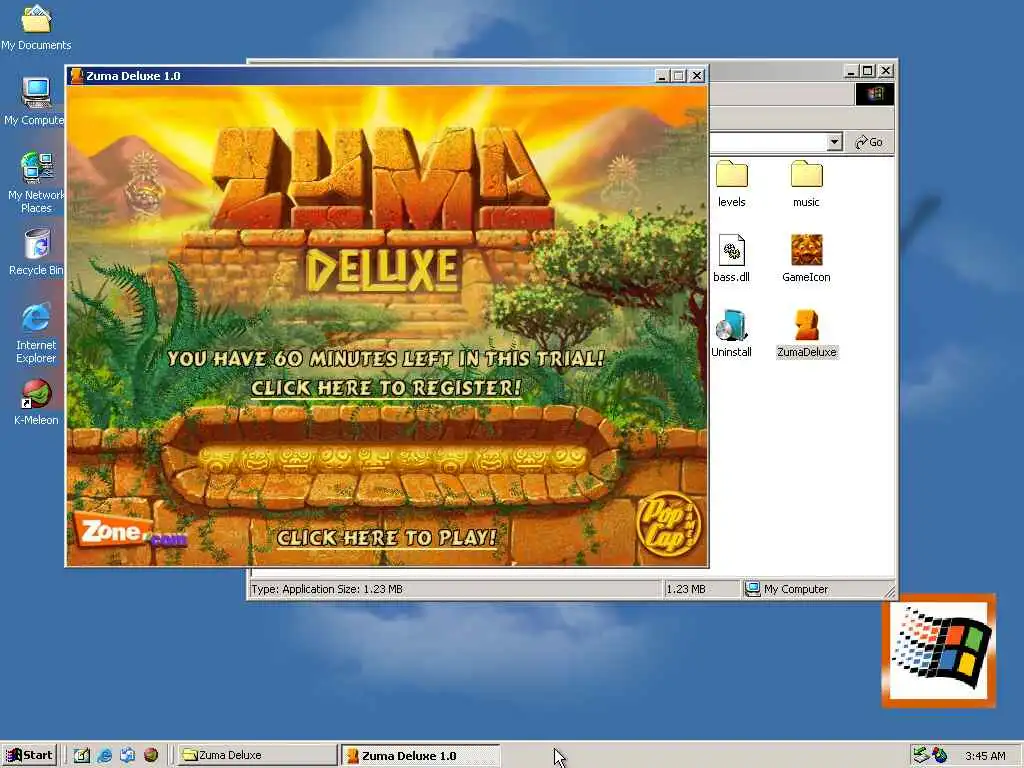Launch K-Meleon from quick launch bar
1024x768 pixels.
point(151,756)
